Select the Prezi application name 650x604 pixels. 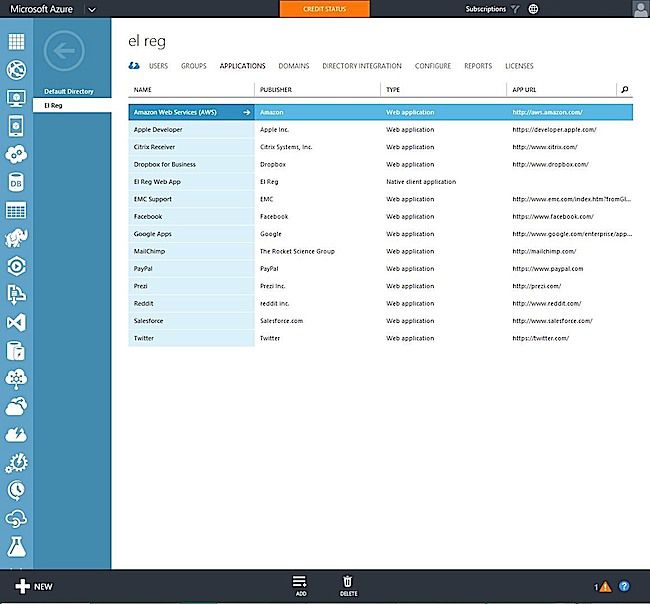141,286
